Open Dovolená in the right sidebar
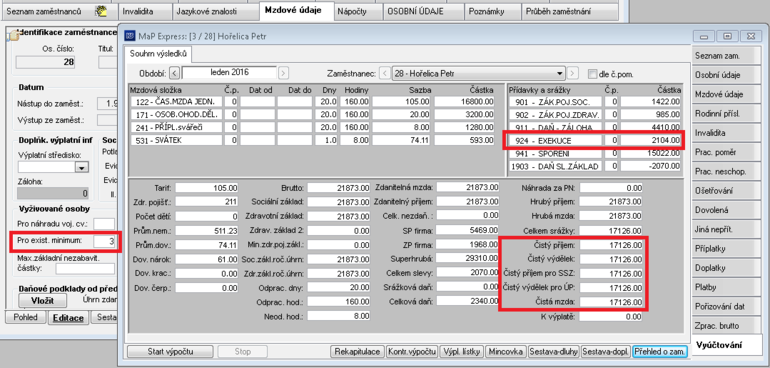 click(727, 210)
